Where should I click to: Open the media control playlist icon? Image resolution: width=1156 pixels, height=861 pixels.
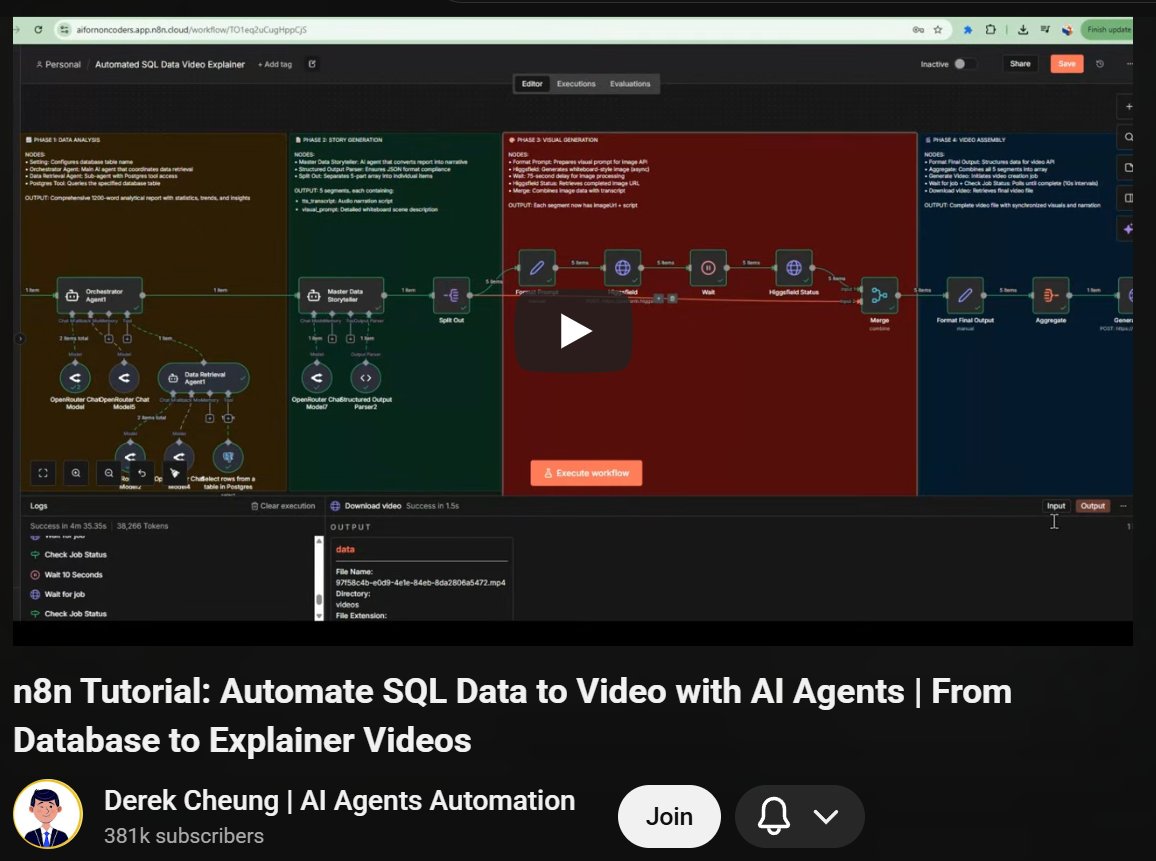tap(1045, 29)
